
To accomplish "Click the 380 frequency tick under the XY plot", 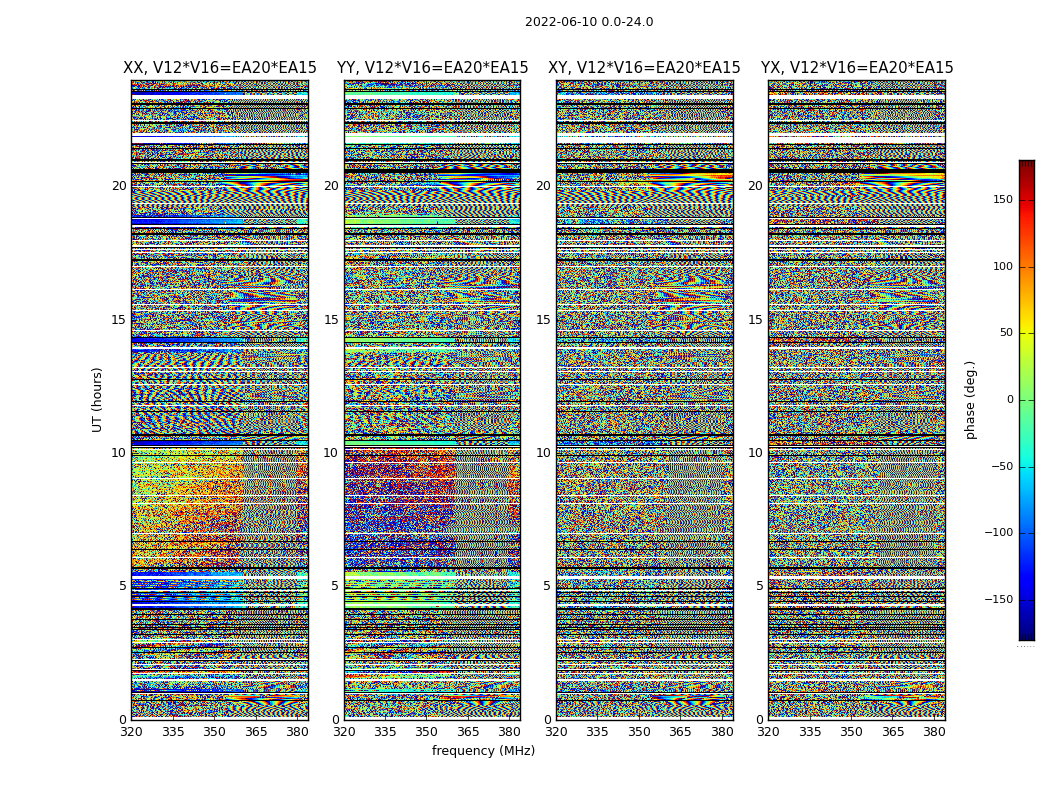I will [722, 732].
